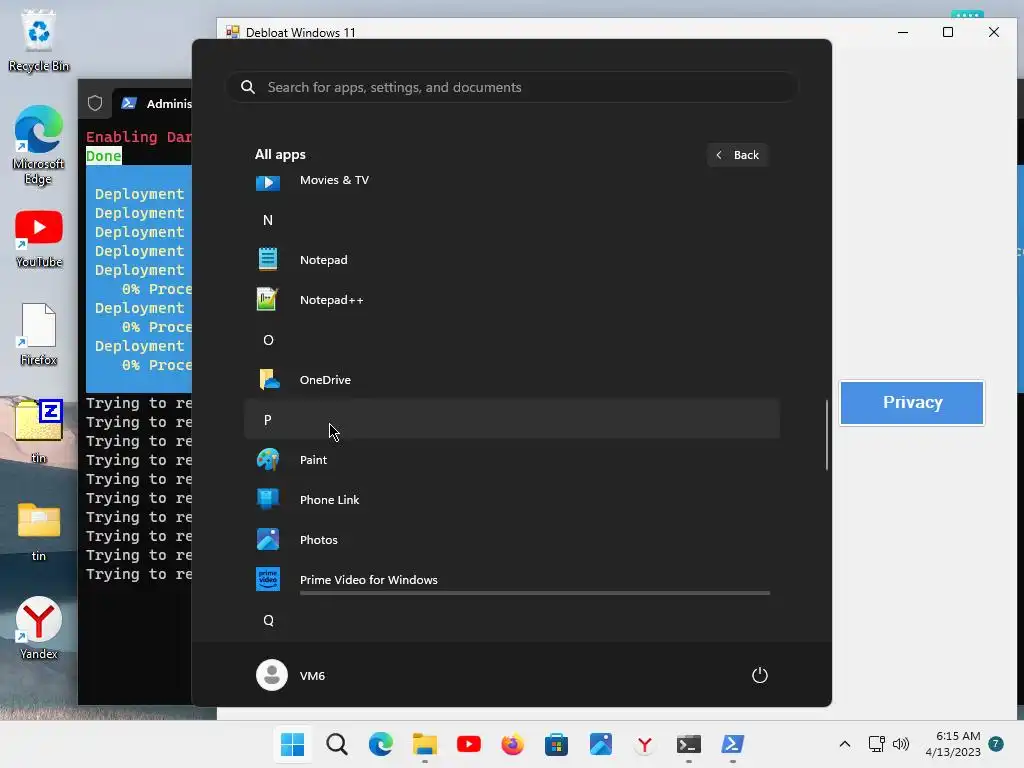Open Firefox from the taskbar
This screenshot has width=1024, height=768.
click(513, 744)
